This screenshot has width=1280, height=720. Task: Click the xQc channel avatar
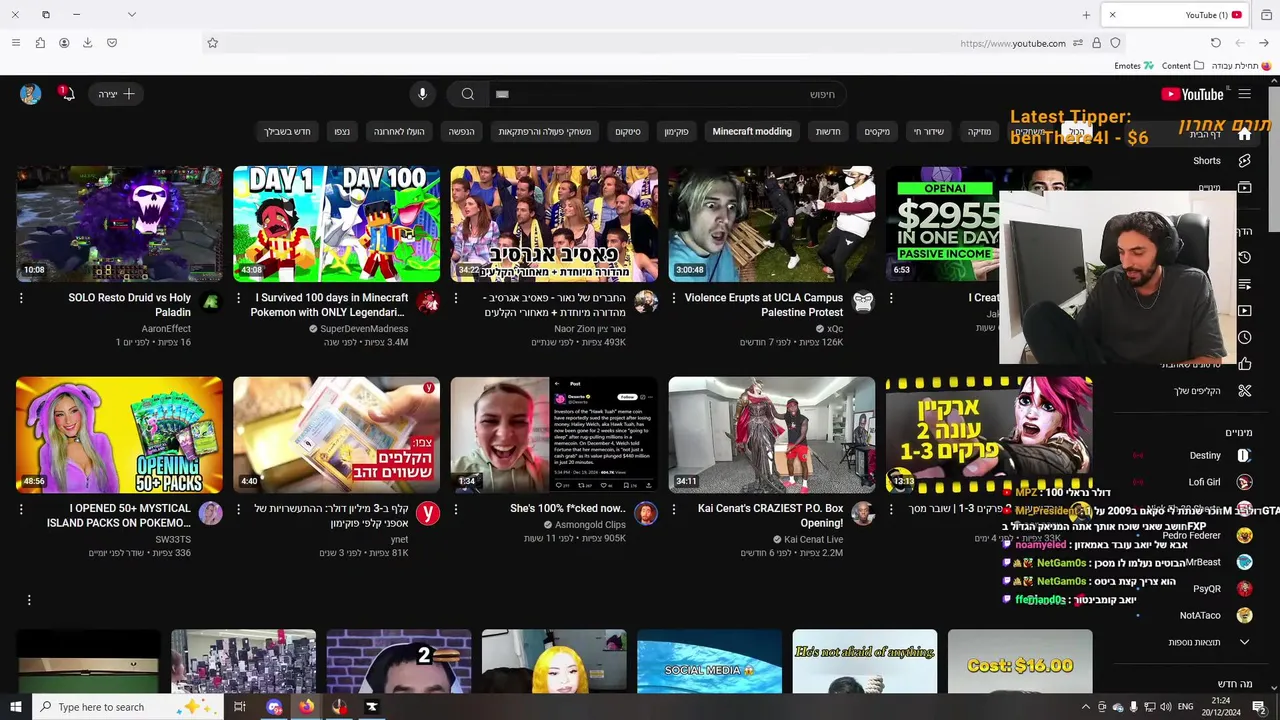tap(863, 302)
